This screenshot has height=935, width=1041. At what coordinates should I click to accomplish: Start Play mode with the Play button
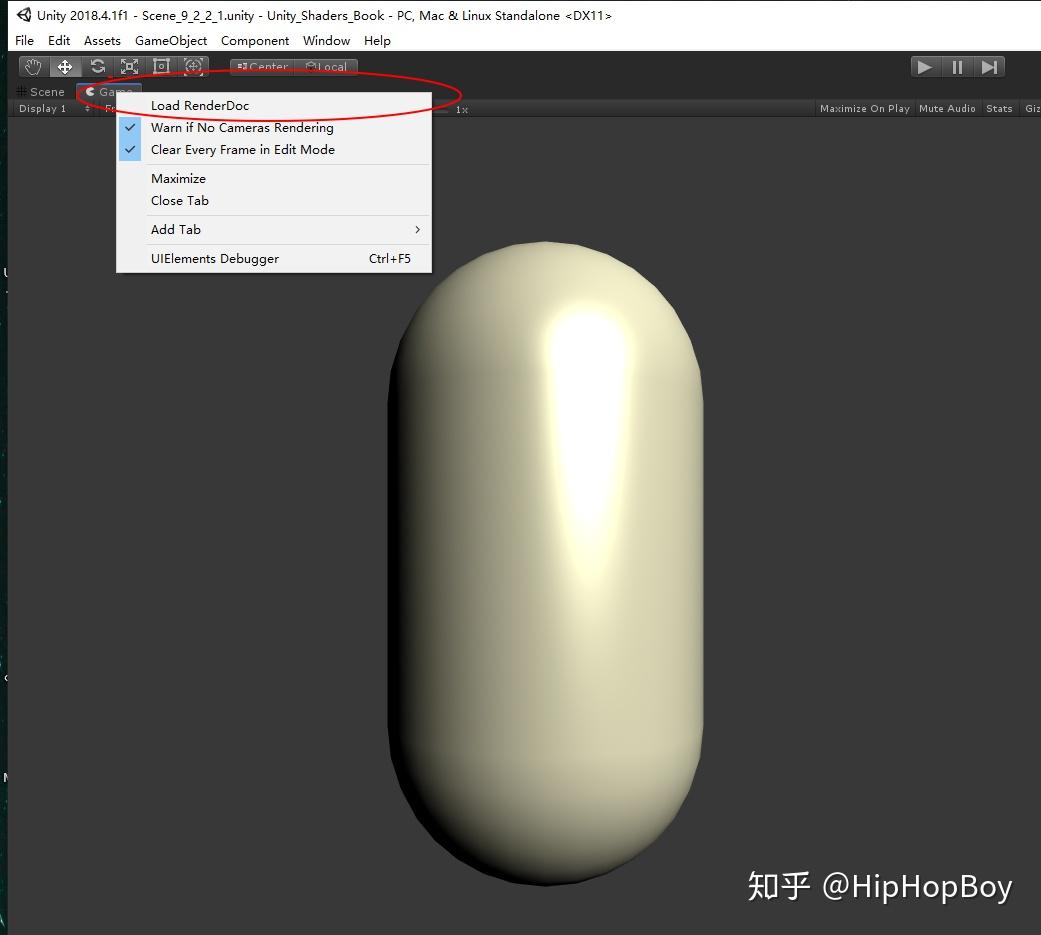(x=924, y=67)
